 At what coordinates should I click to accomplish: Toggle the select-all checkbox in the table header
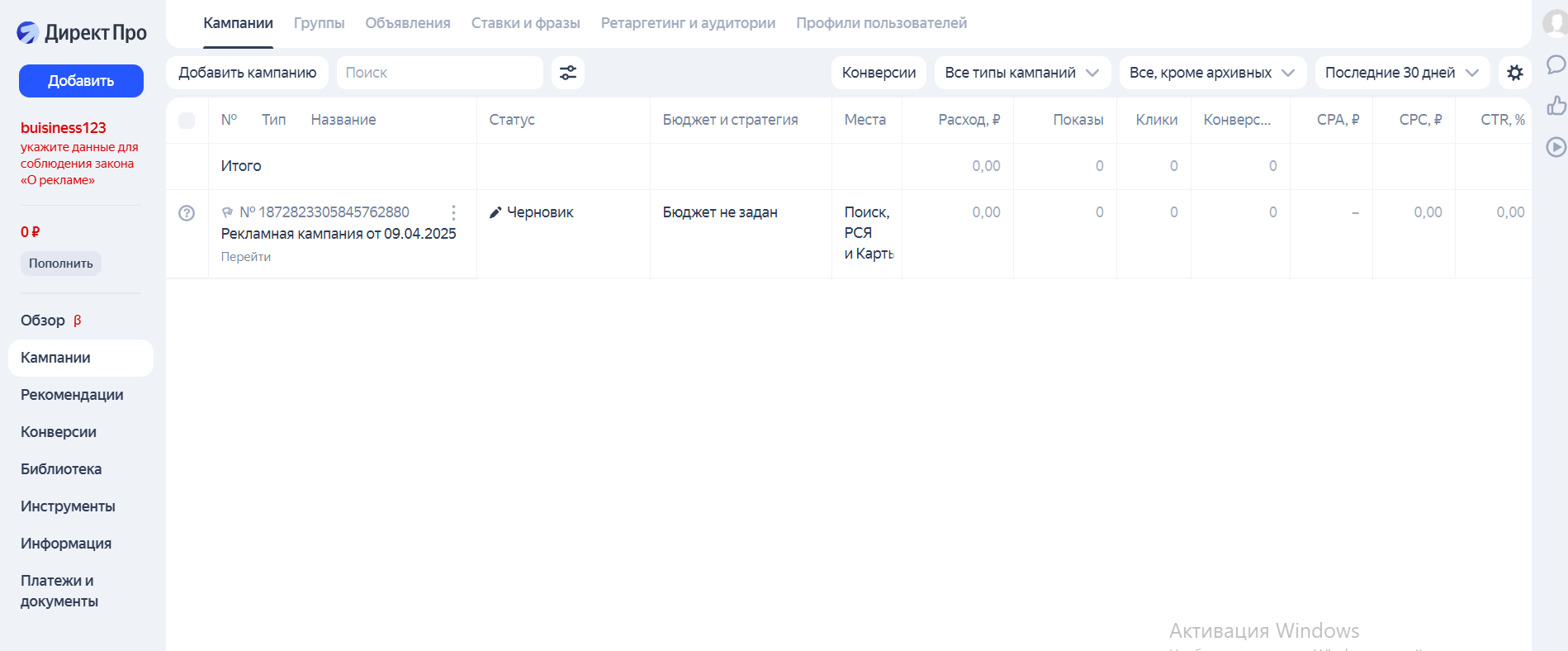click(x=187, y=121)
